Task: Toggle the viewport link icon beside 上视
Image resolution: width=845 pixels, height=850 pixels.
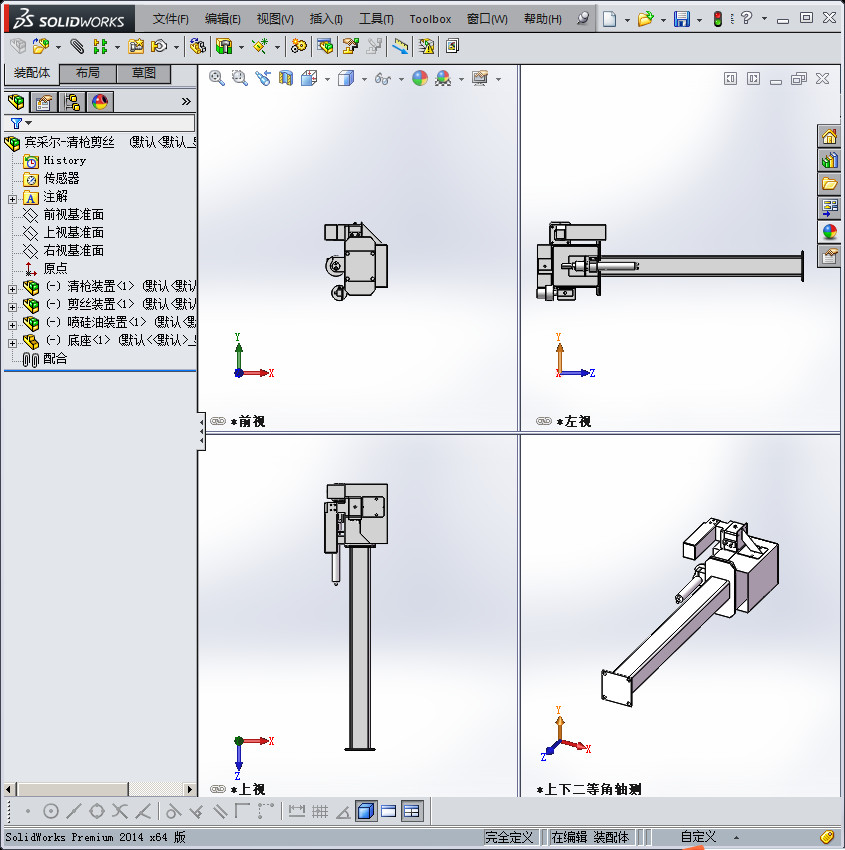Action: tap(218, 789)
